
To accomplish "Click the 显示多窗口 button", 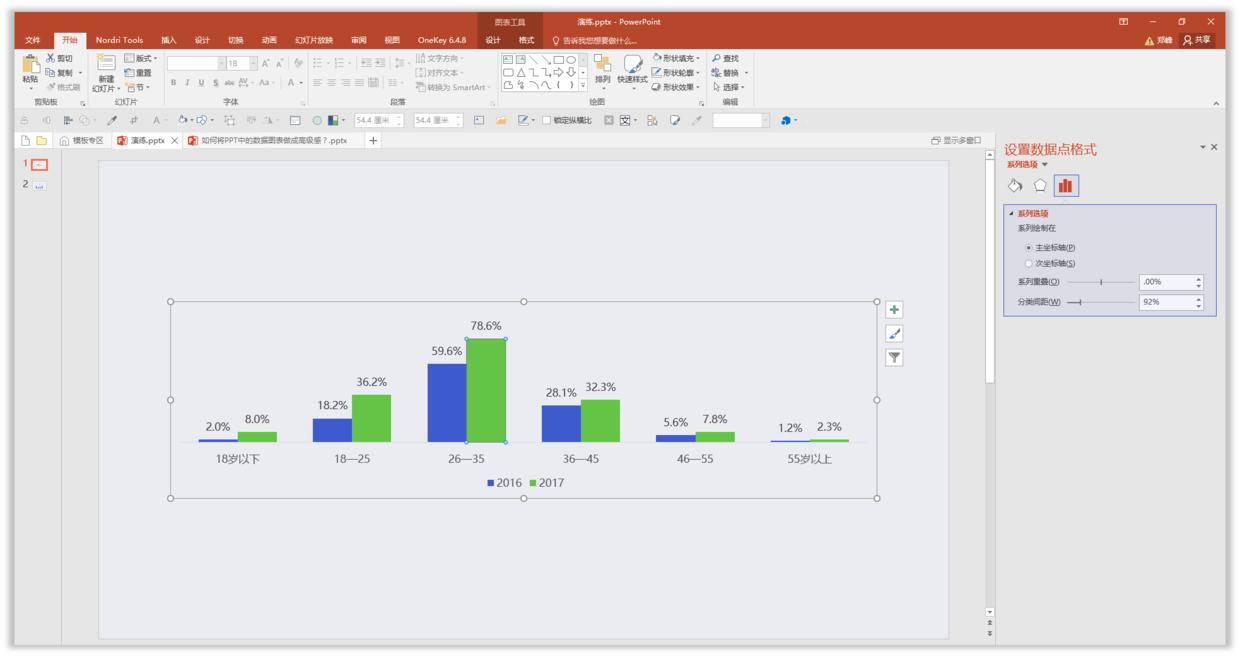I will click(x=956, y=141).
